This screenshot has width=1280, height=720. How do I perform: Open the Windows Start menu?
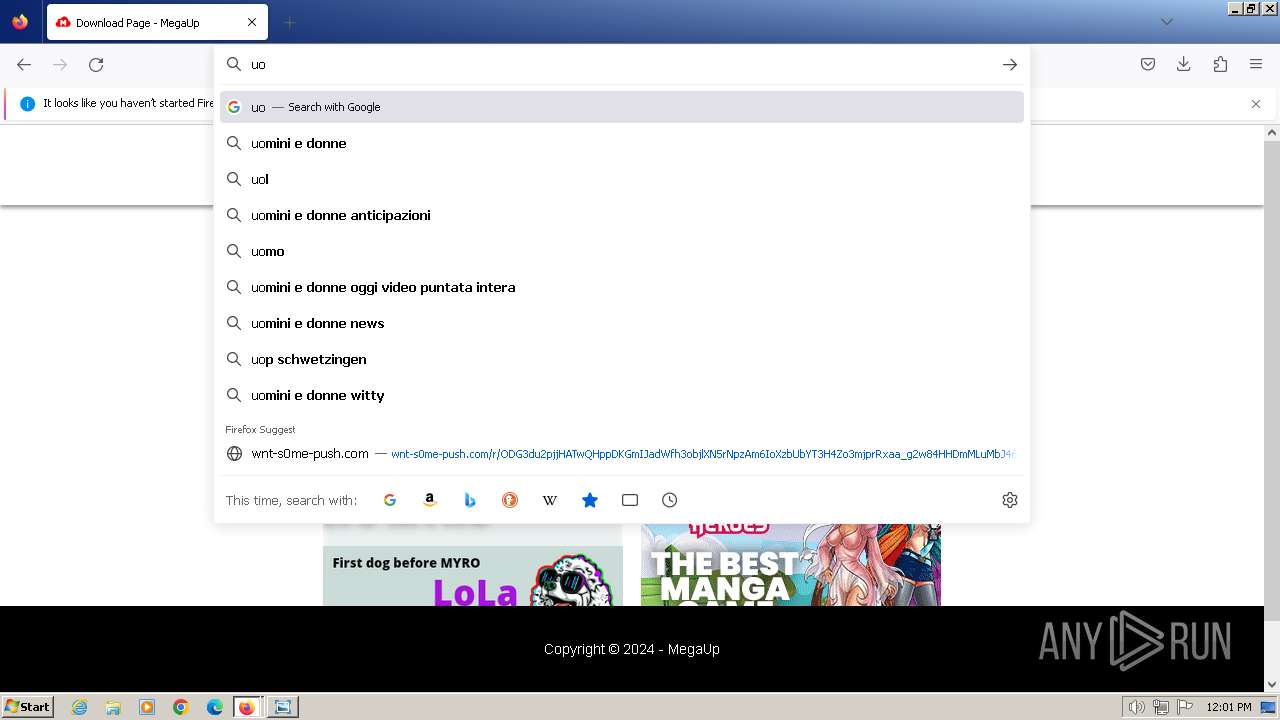point(28,706)
